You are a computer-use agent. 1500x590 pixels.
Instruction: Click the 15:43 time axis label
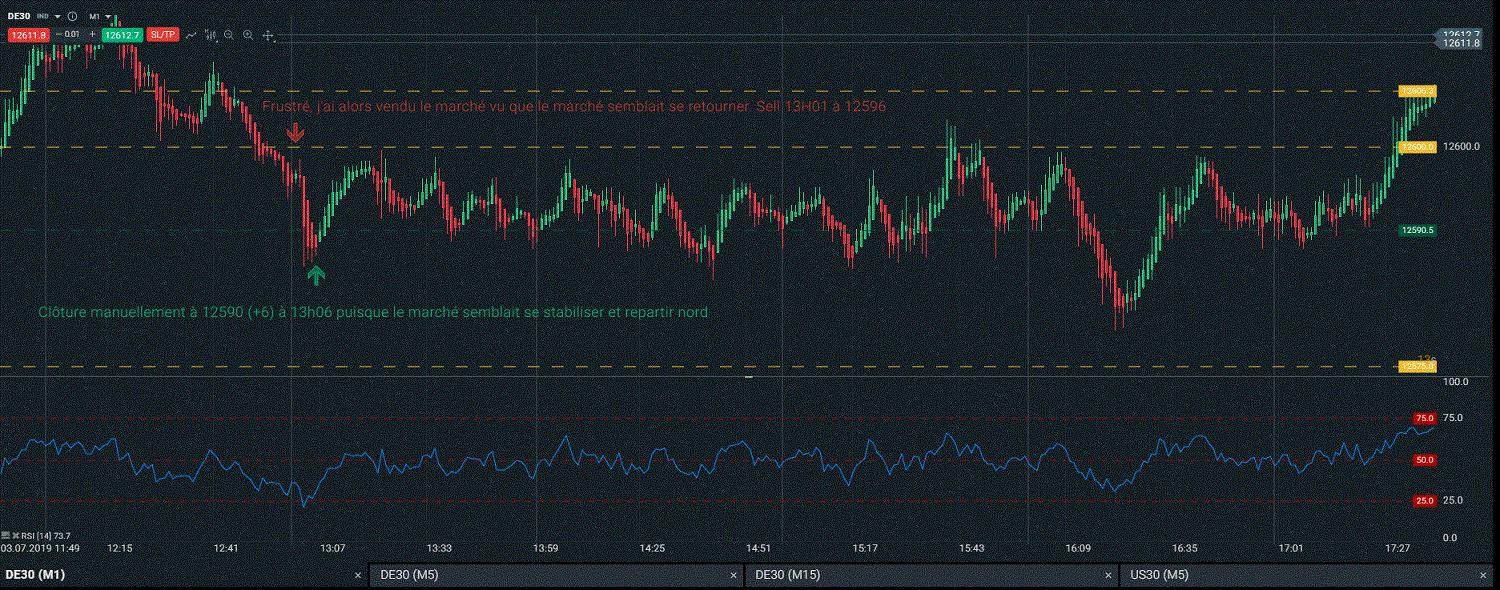coord(971,548)
